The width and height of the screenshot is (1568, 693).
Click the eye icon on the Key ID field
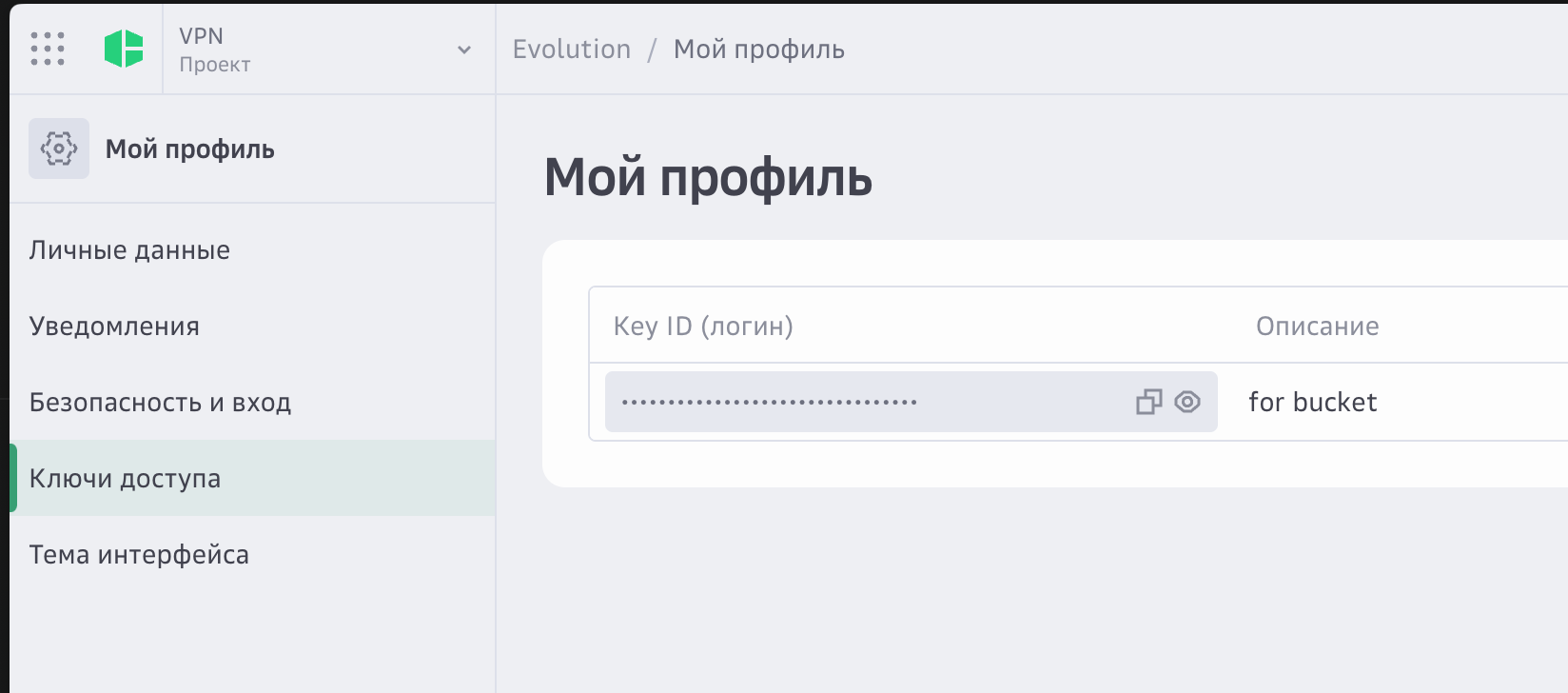pyautogui.click(x=1186, y=402)
